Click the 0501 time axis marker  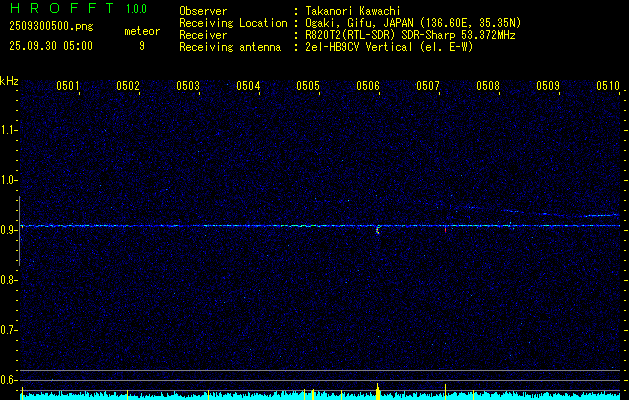(x=67, y=86)
